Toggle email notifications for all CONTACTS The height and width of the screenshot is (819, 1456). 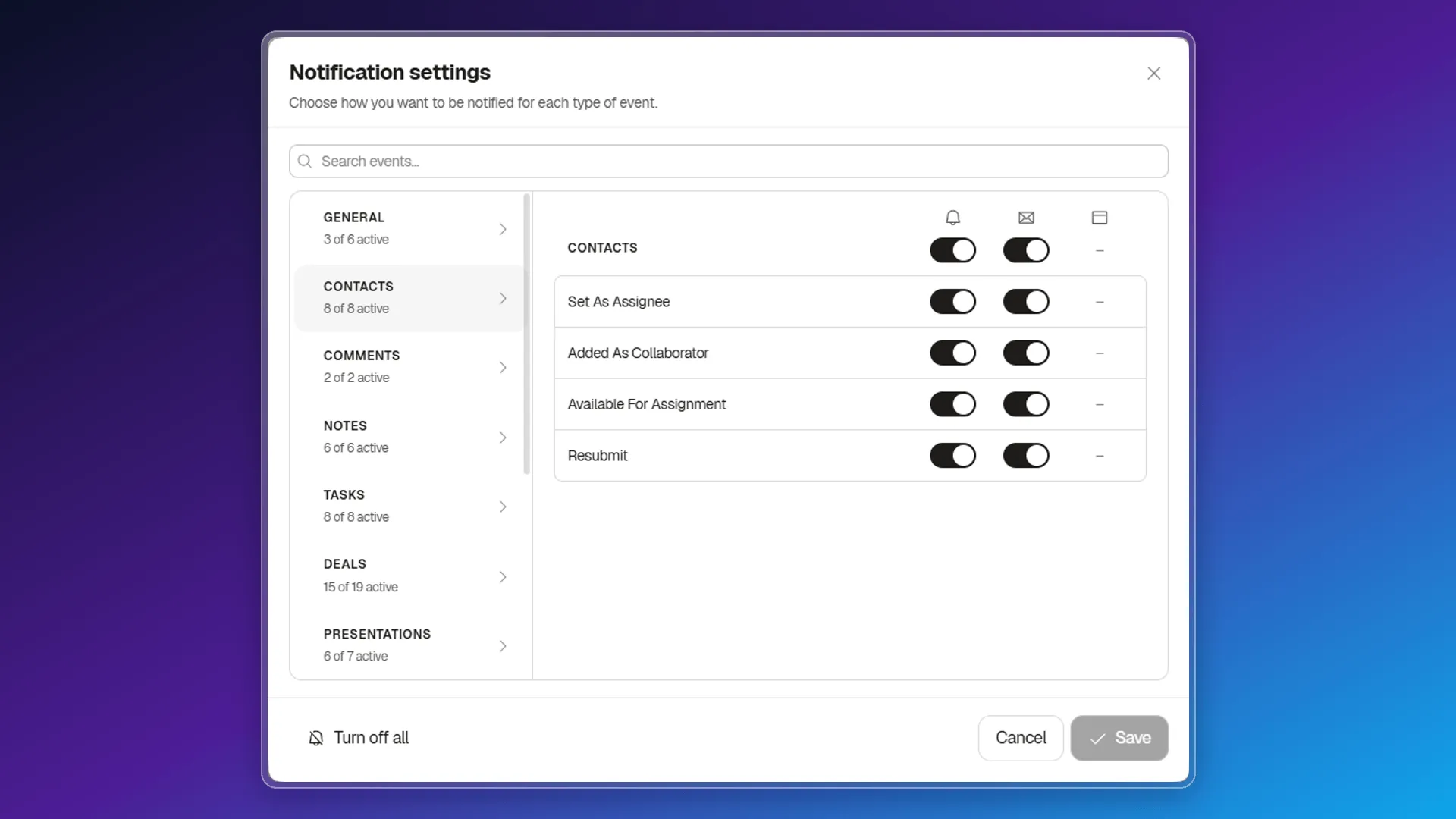1026,250
